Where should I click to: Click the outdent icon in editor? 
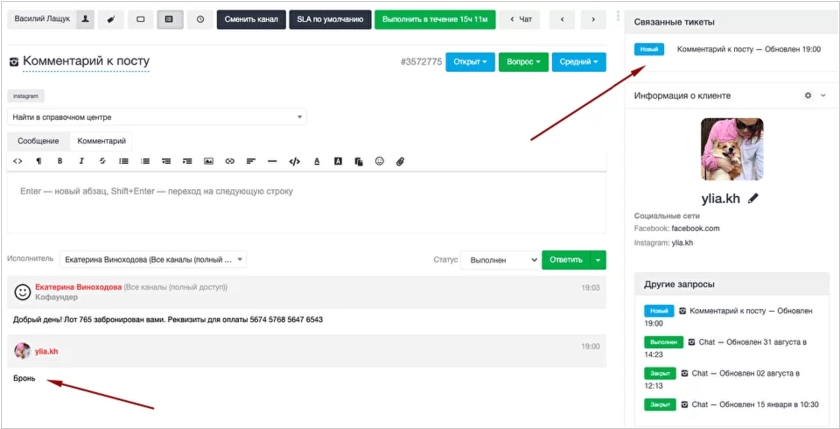pyautogui.click(x=166, y=161)
